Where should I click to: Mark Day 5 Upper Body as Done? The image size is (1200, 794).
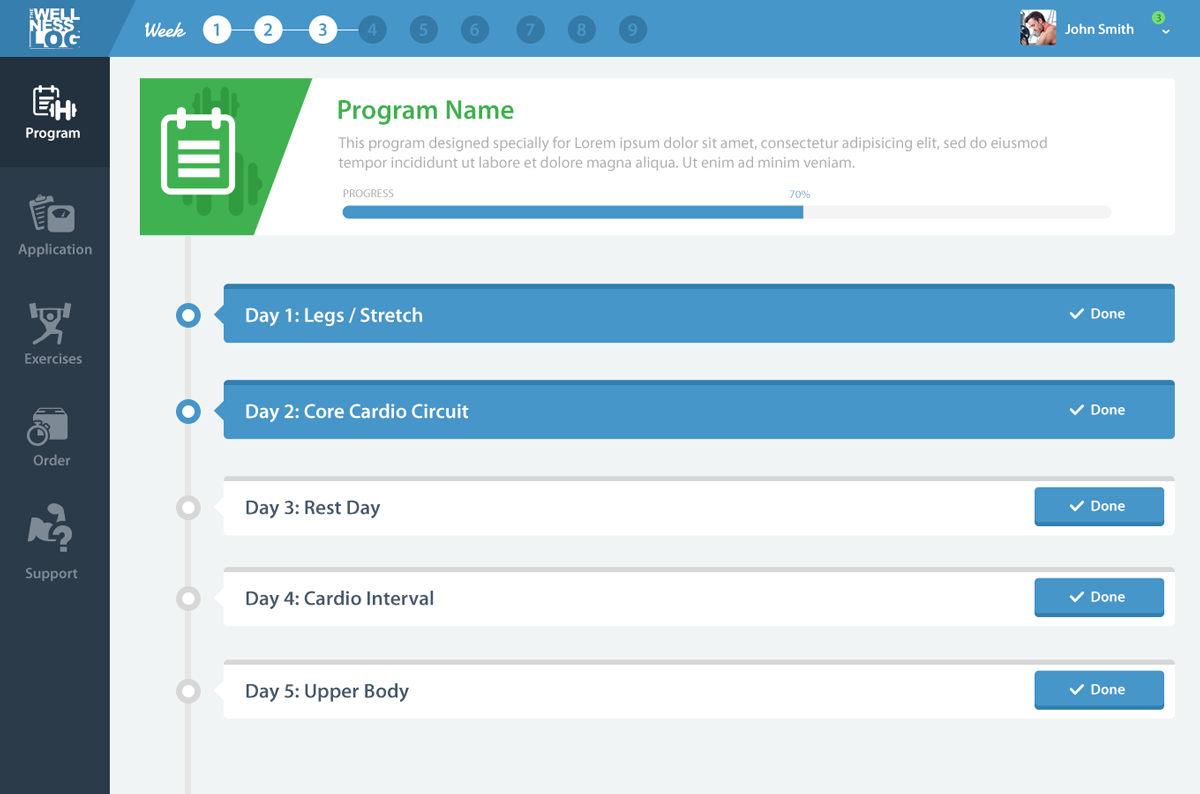click(1099, 689)
